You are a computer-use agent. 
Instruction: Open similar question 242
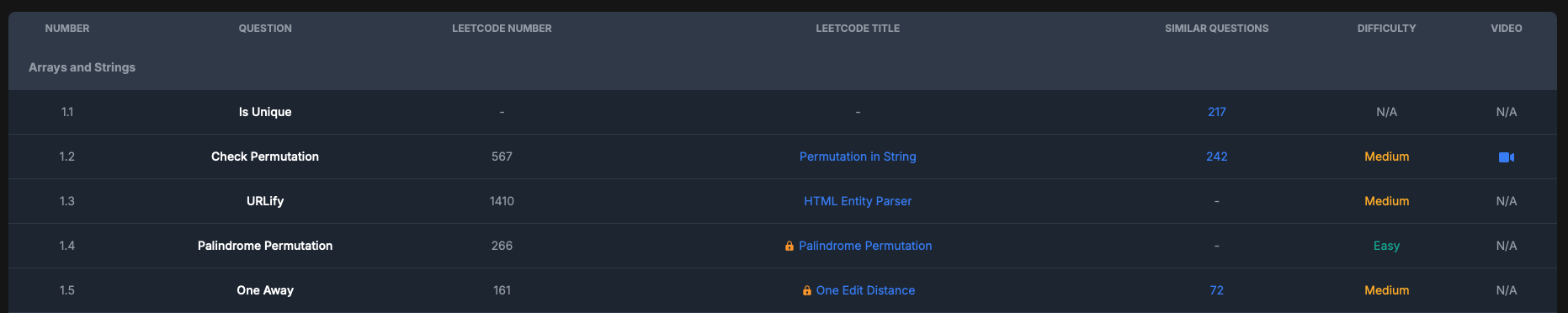(1217, 156)
